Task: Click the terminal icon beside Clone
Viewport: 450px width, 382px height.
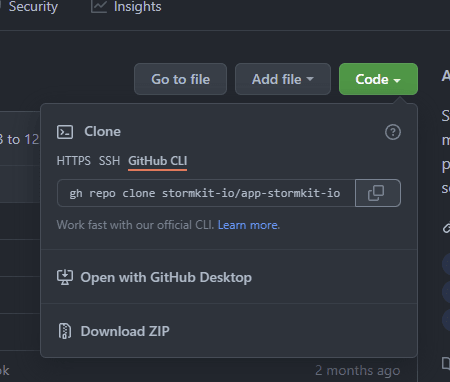Action: coord(65,132)
